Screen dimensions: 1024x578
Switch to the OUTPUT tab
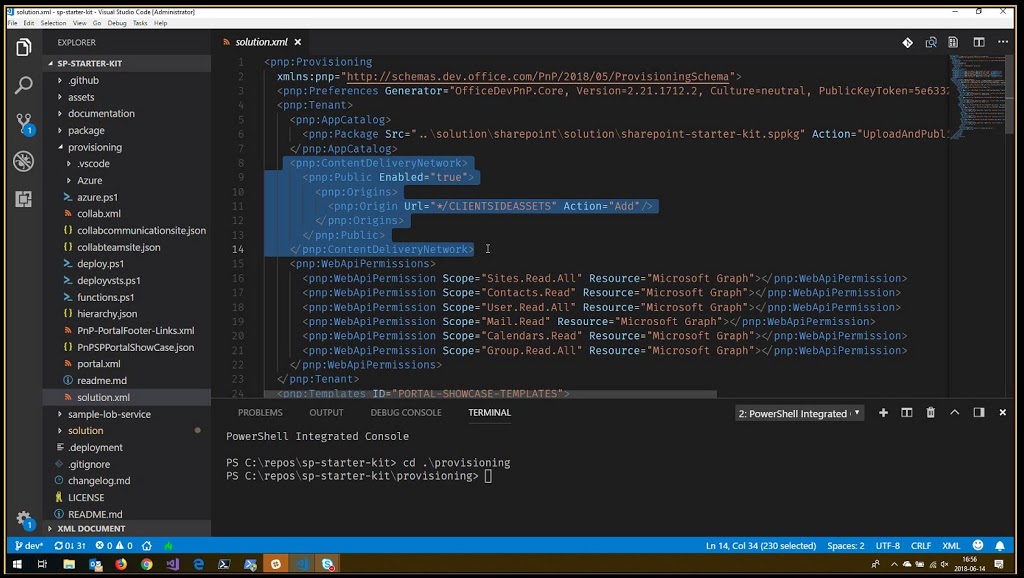[x=326, y=413]
